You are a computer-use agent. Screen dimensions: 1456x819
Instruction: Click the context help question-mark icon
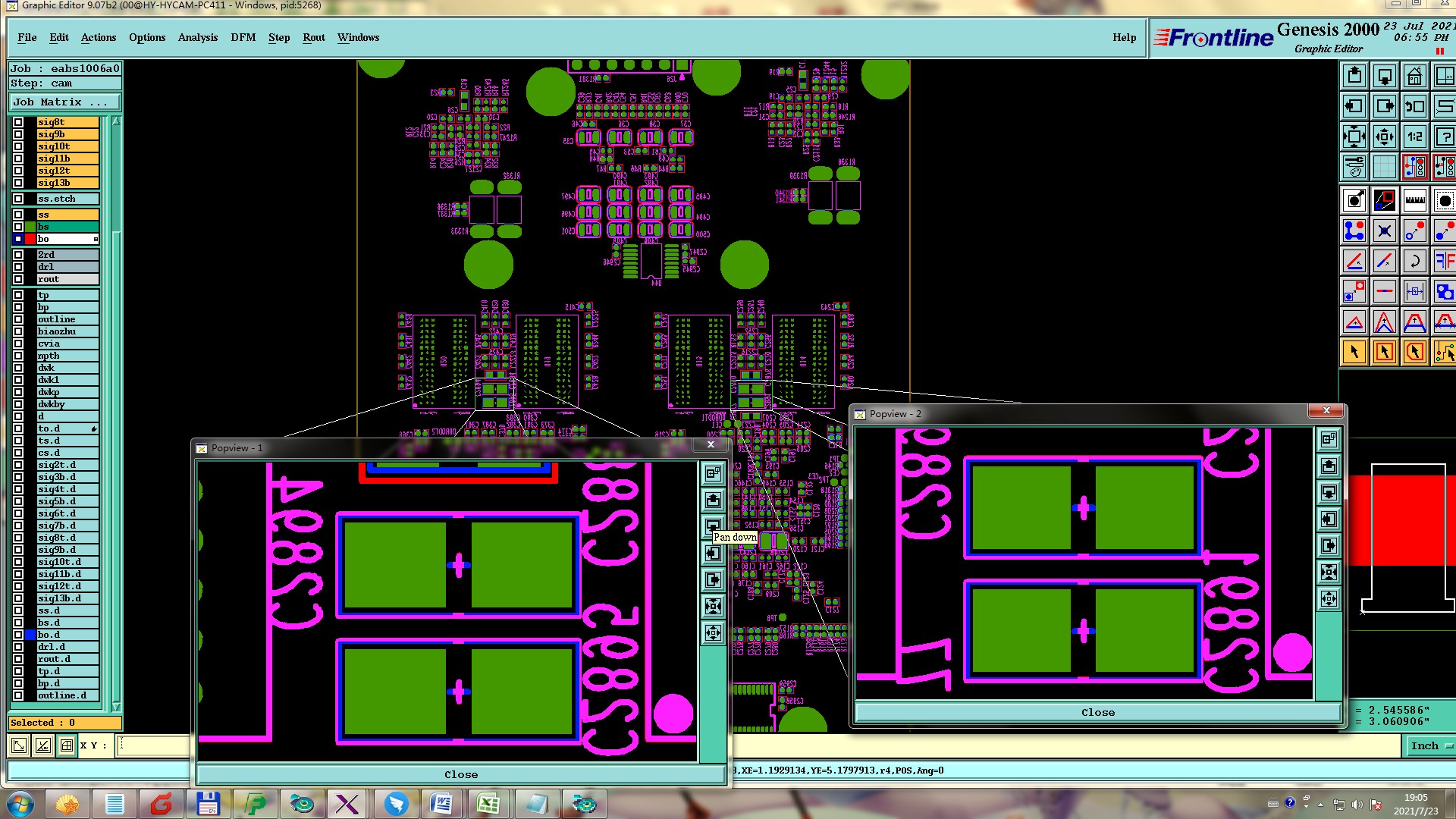[1444, 137]
